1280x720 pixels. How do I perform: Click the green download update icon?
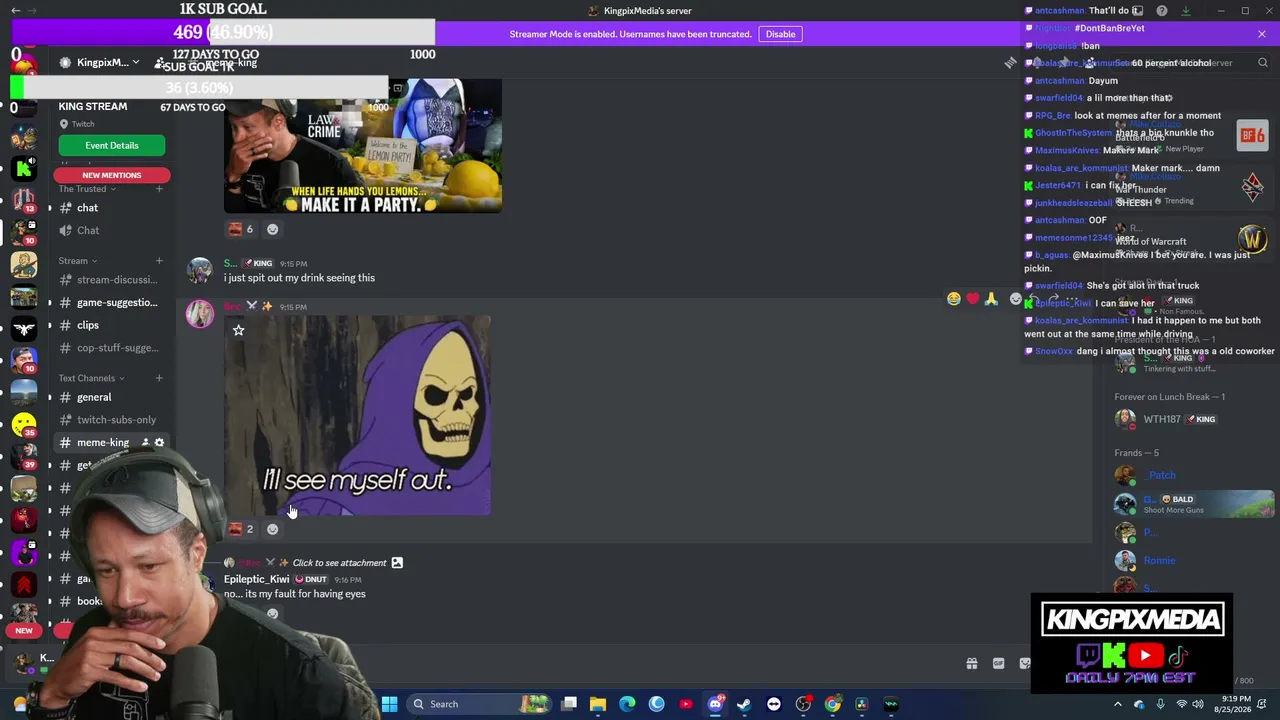pyautogui.click(x=1185, y=11)
